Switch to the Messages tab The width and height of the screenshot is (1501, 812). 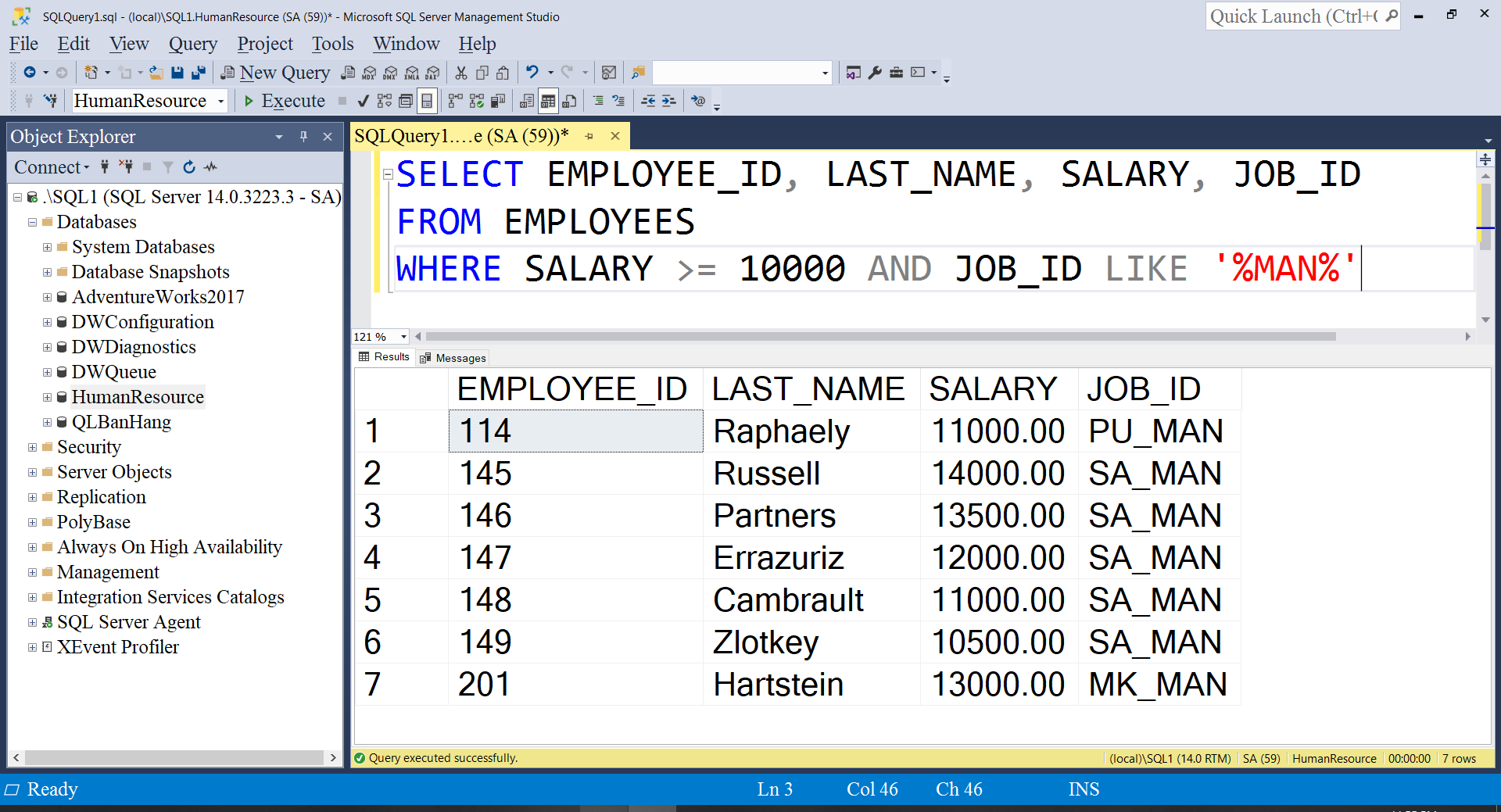pyautogui.click(x=453, y=358)
